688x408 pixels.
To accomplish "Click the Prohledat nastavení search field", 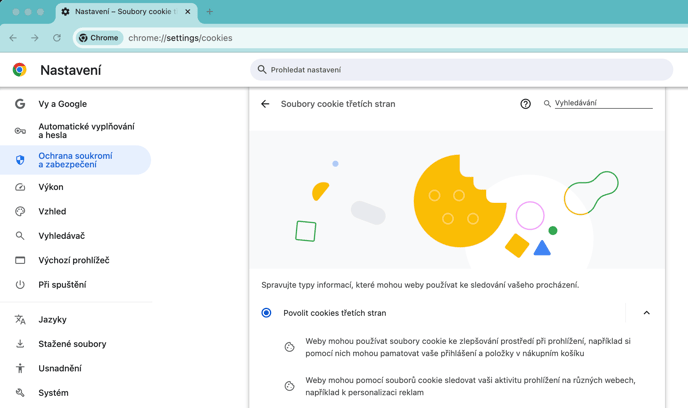I will 460,70.
